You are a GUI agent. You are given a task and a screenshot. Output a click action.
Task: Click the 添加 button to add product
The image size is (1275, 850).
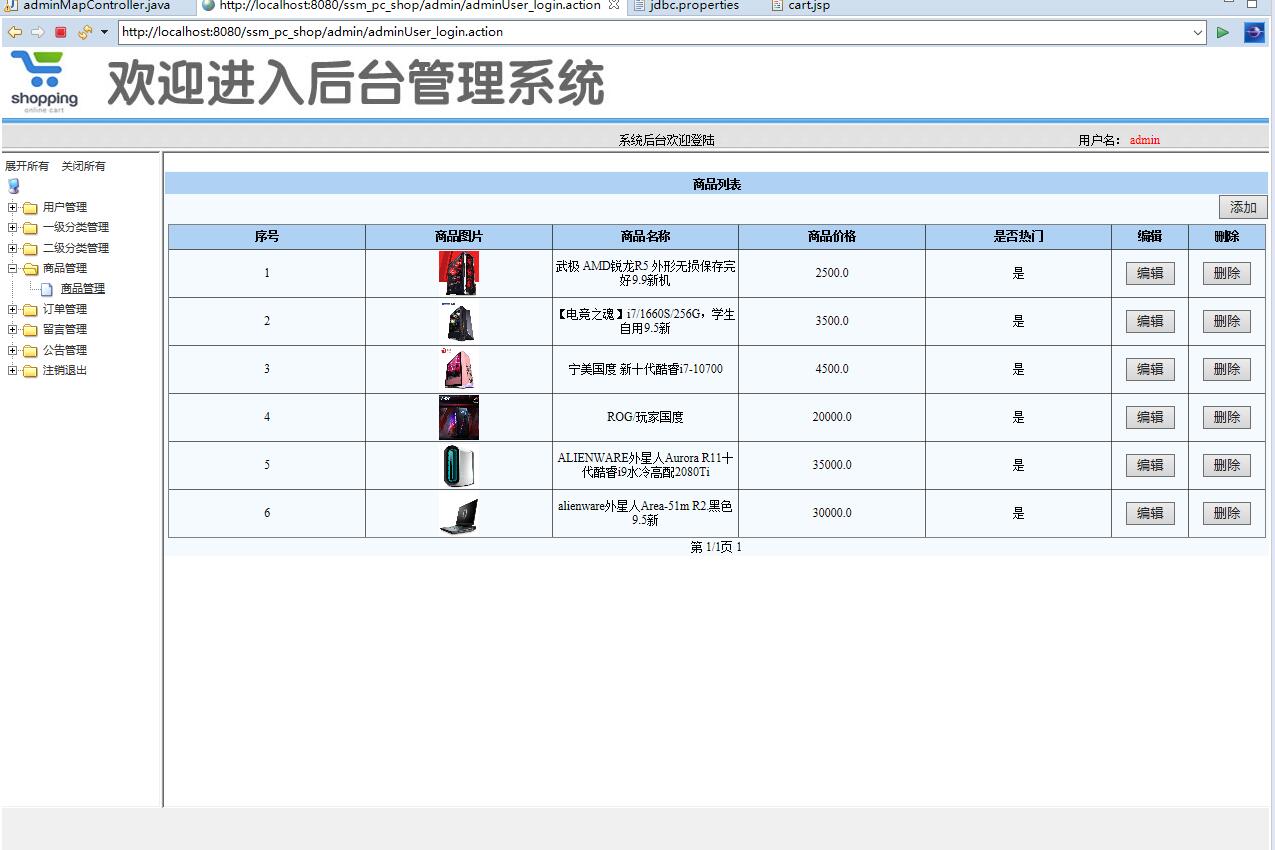(x=1242, y=207)
